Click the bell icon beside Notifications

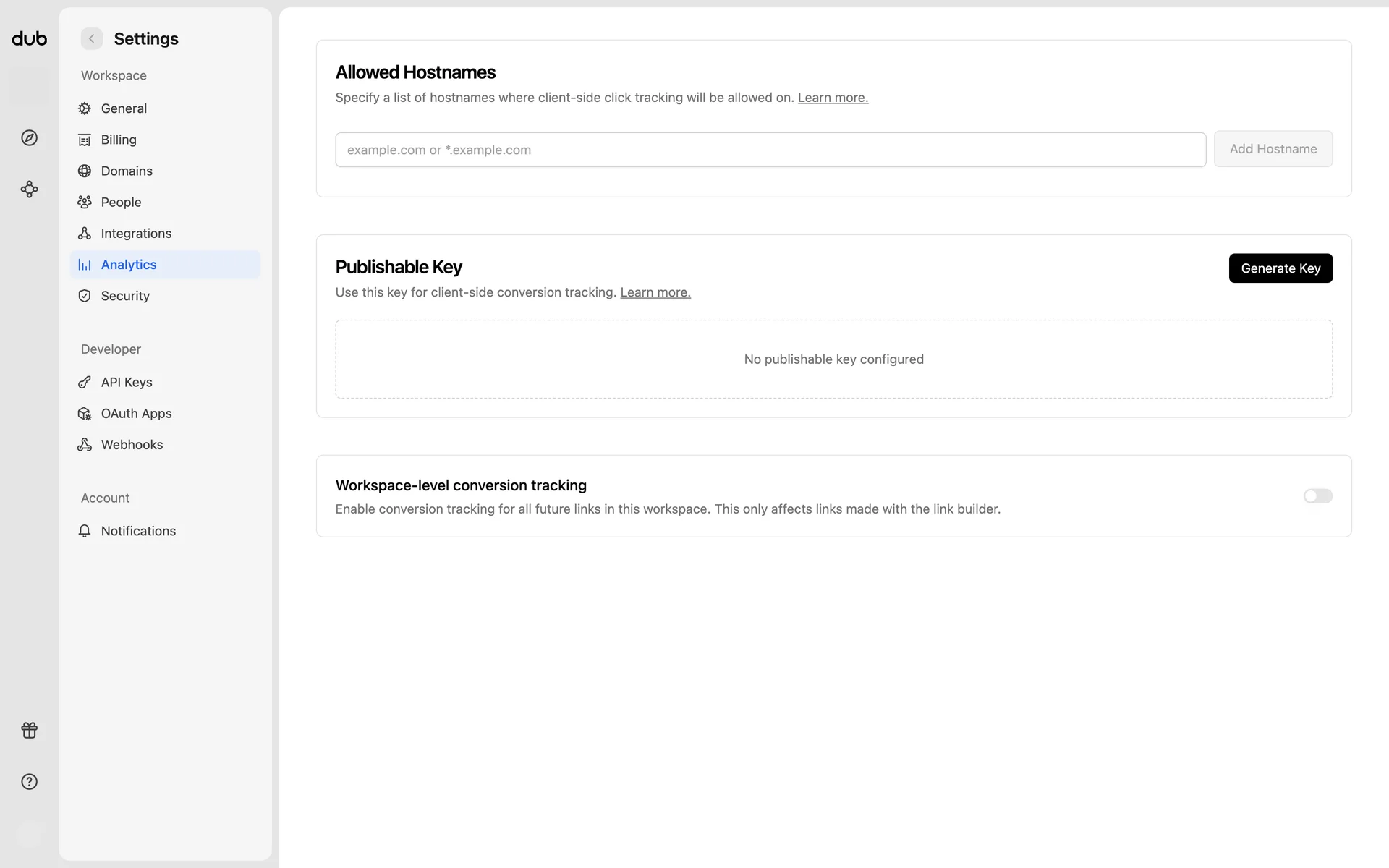[x=85, y=531]
